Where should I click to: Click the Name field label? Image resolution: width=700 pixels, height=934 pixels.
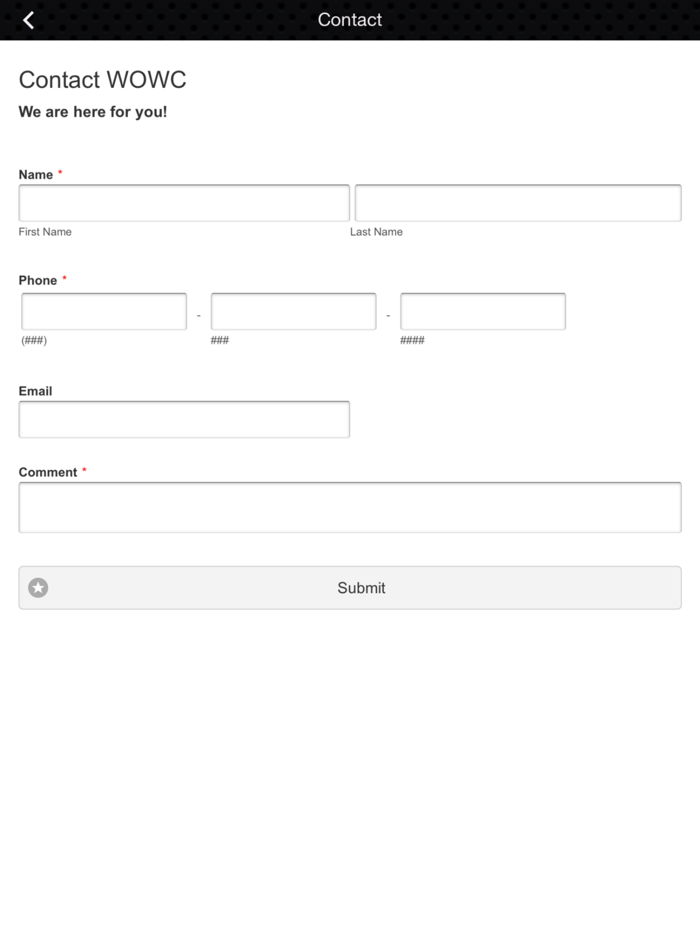pos(36,175)
